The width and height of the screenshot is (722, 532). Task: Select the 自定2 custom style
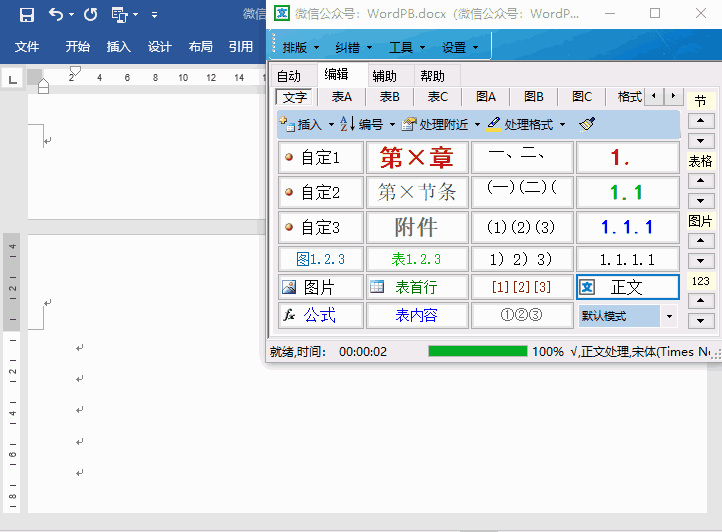pyautogui.click(x=321, y=193)
